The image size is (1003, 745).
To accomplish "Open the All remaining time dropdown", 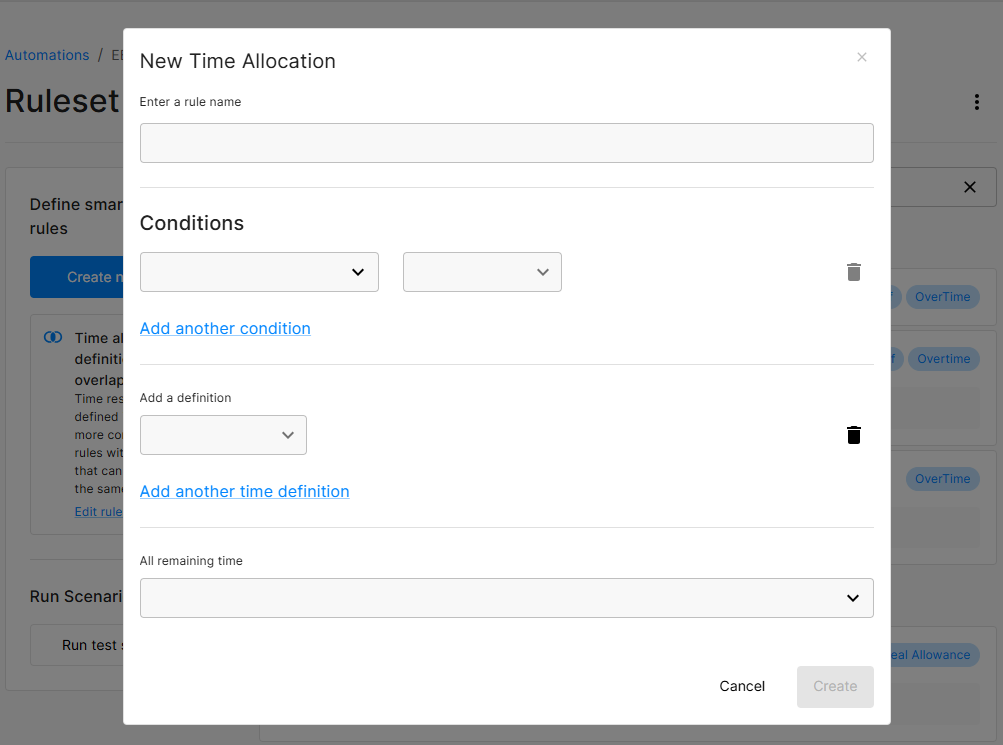I will 506,597.
